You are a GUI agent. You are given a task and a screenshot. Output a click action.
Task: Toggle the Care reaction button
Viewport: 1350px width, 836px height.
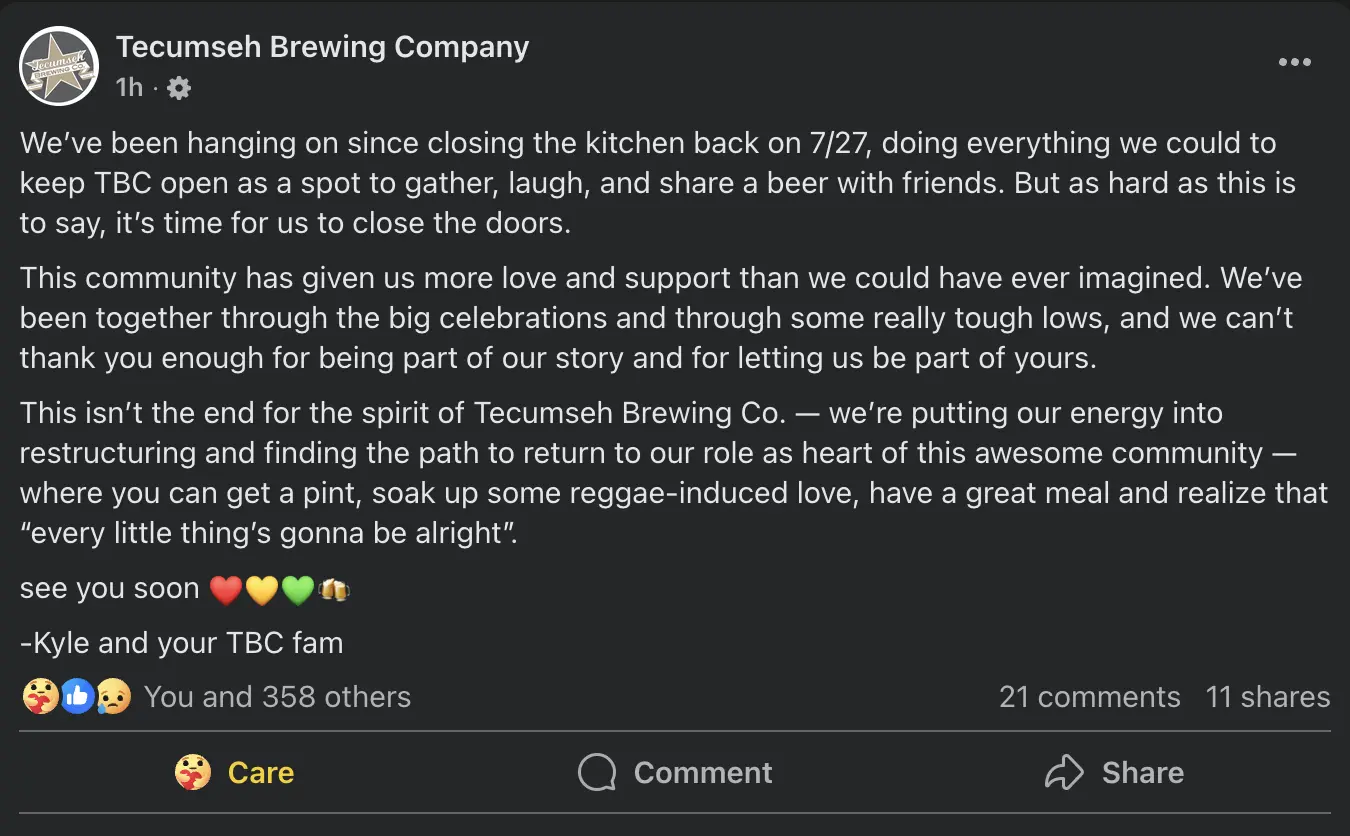point(234,772)
